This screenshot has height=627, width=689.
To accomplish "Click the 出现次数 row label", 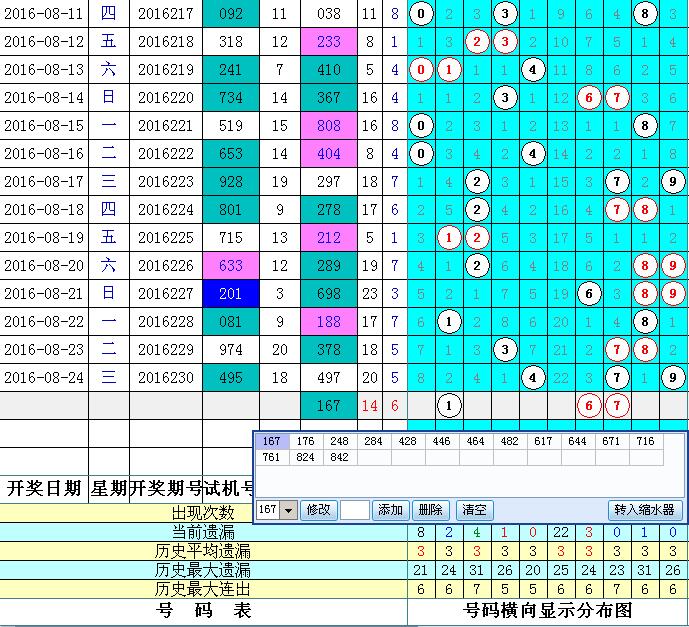I will click(x=203, y=513).
